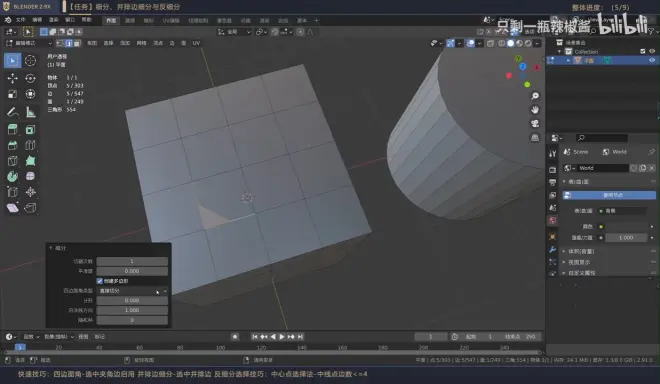The image size is (660, 384).
Task: Expand the Volume panel in World properties
Action: (581, 251)
